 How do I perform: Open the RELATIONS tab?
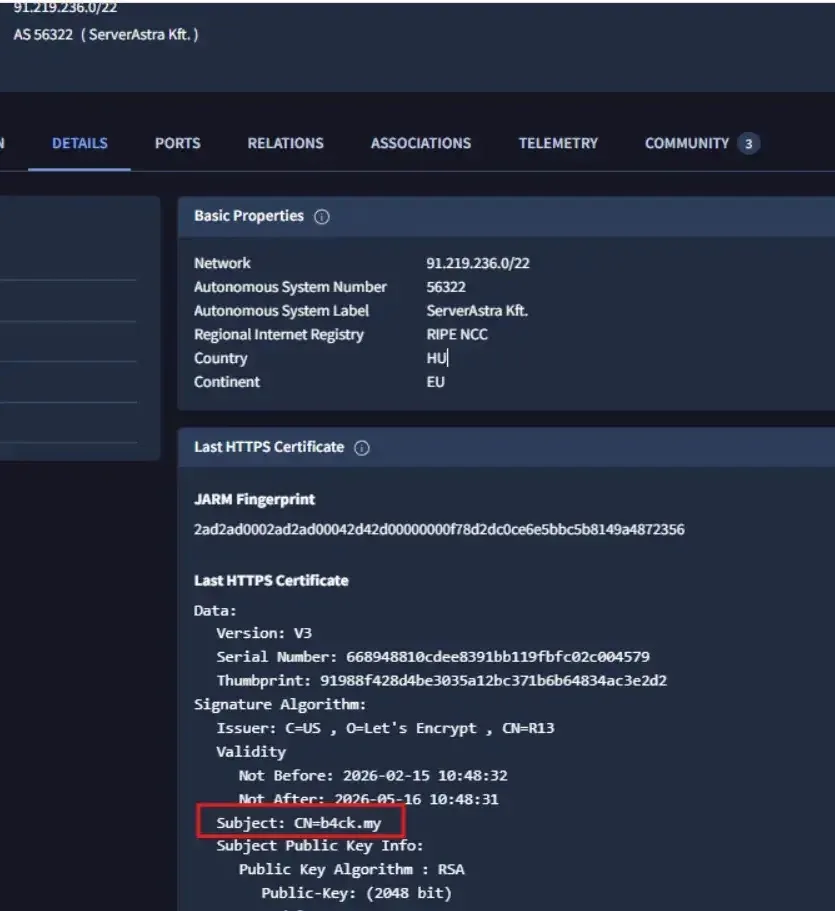point(285,144)
